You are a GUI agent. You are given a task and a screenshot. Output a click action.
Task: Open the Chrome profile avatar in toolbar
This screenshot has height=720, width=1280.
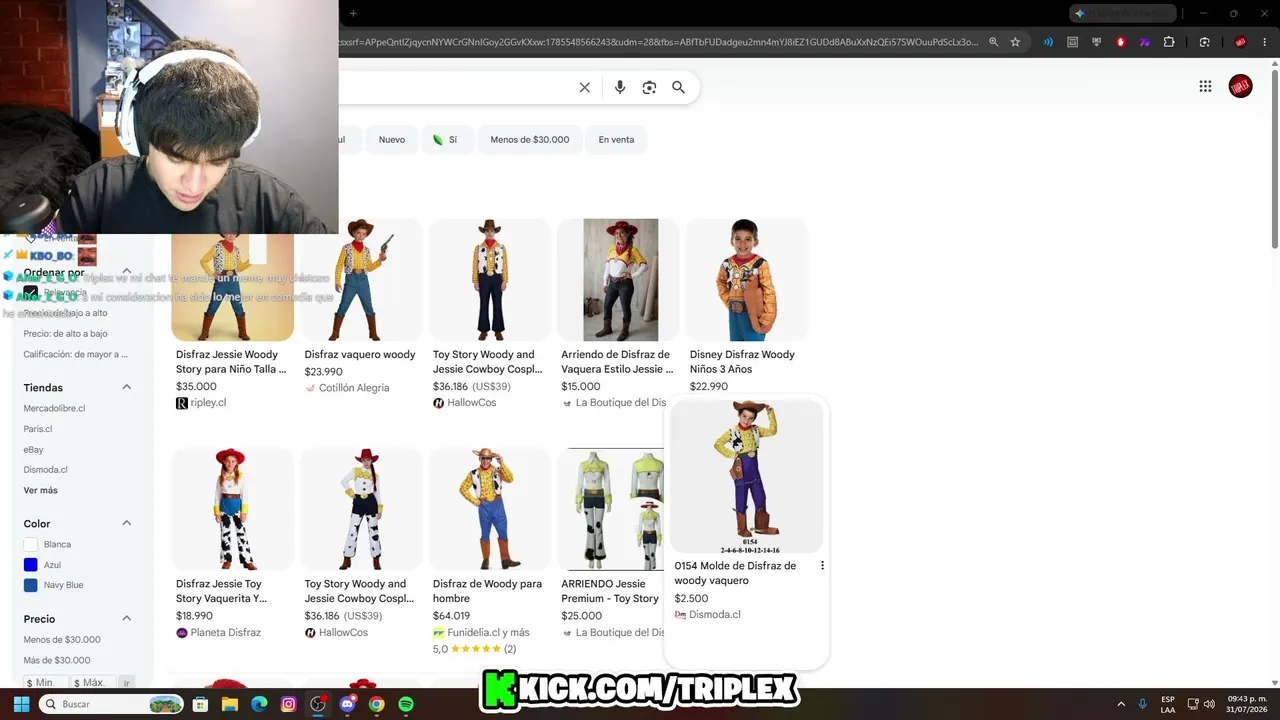[1240, 42]
